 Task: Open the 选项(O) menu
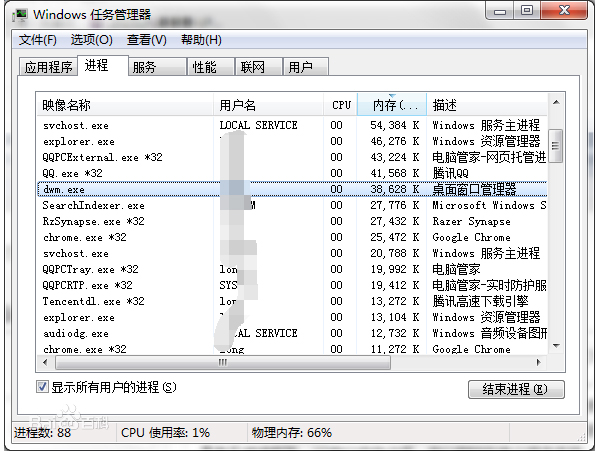pos(91,40)
